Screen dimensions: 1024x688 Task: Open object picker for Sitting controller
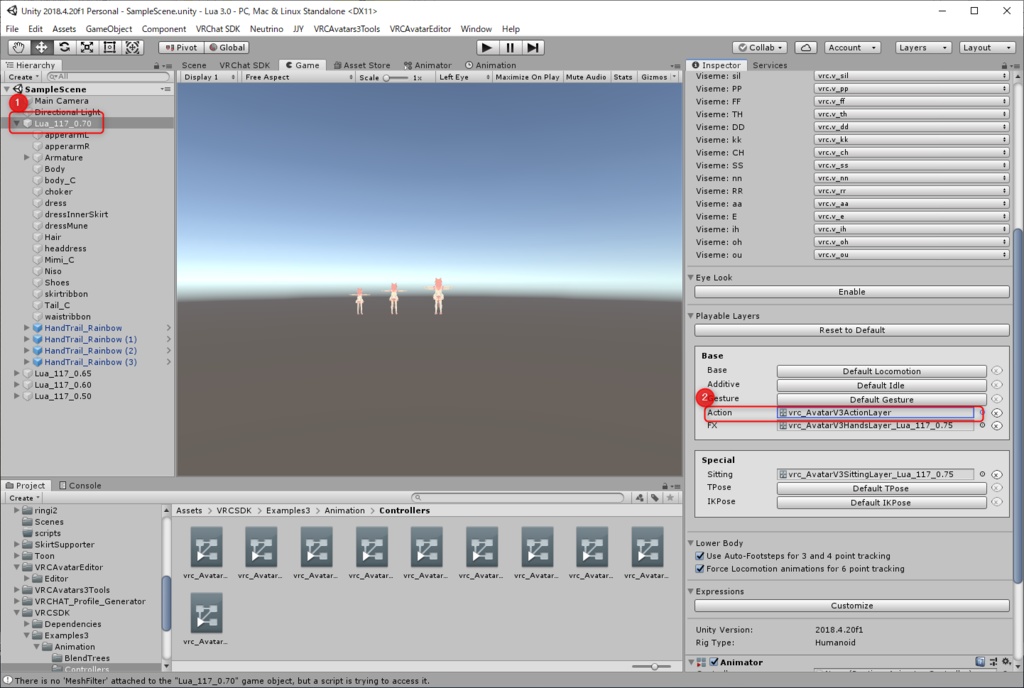tap(982, 475)
